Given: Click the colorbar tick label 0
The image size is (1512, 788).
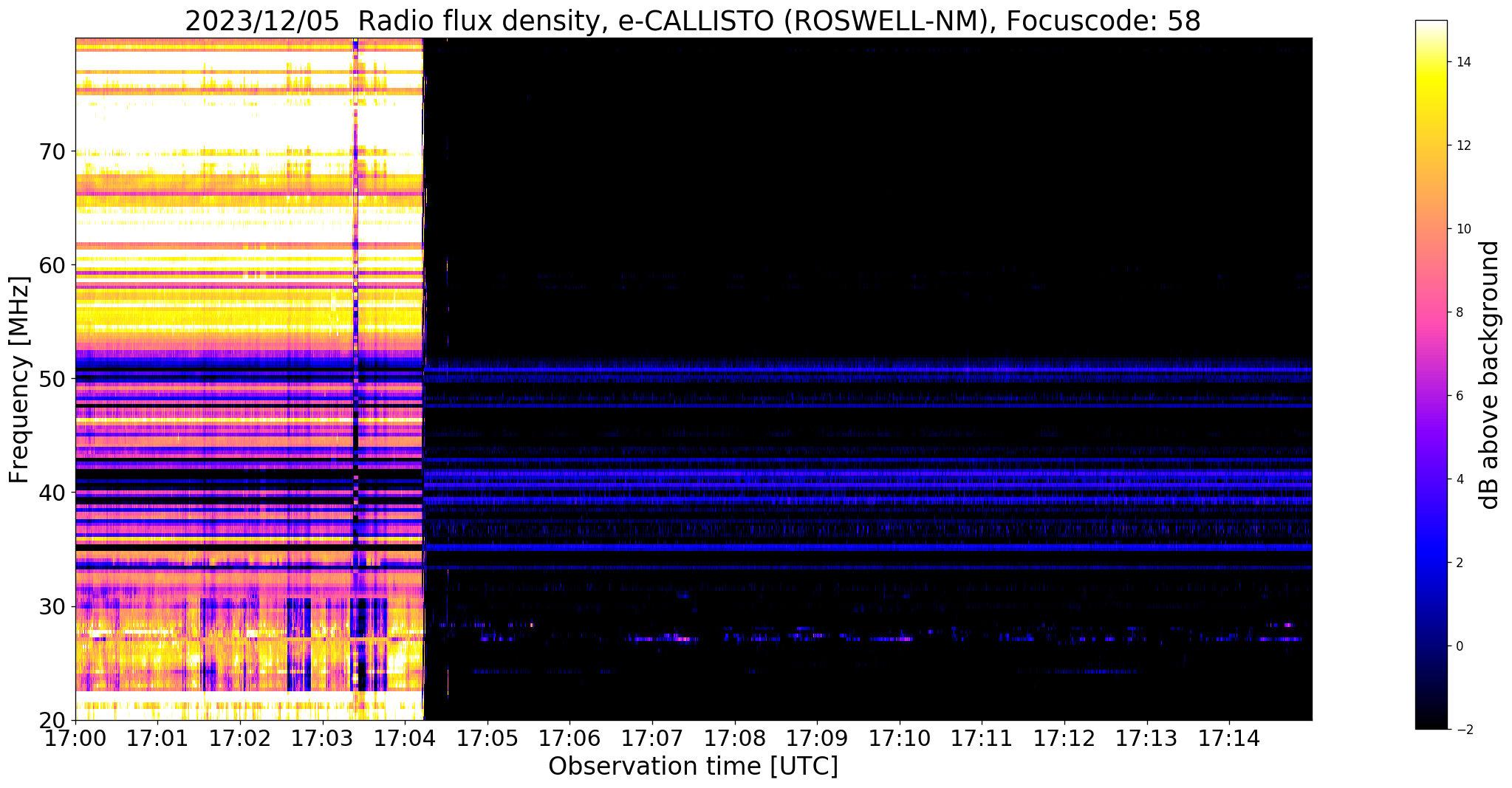Looking at the screenshot, I should (1460, 646).
